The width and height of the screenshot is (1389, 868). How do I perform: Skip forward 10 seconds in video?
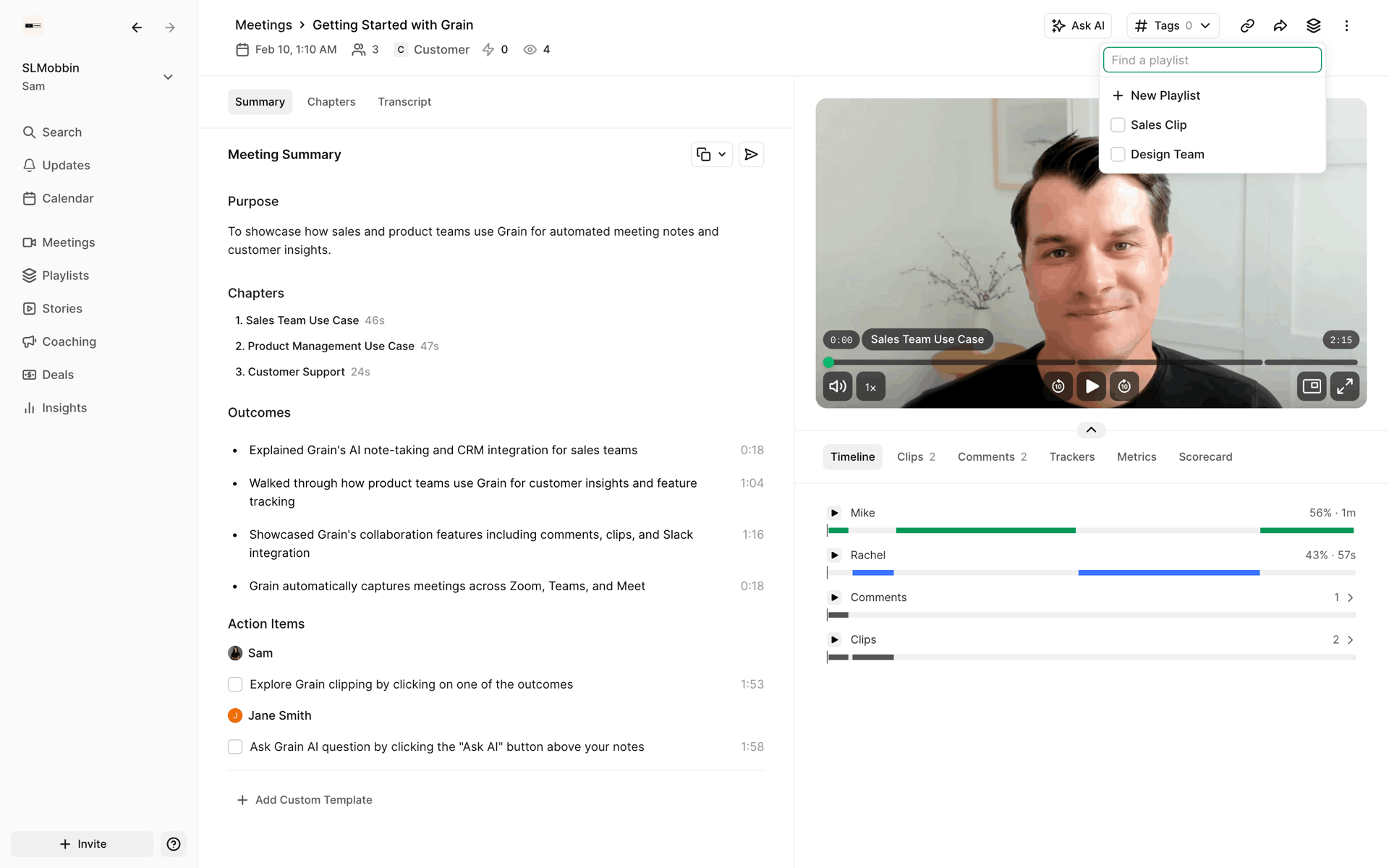[x=1124, y=386]
